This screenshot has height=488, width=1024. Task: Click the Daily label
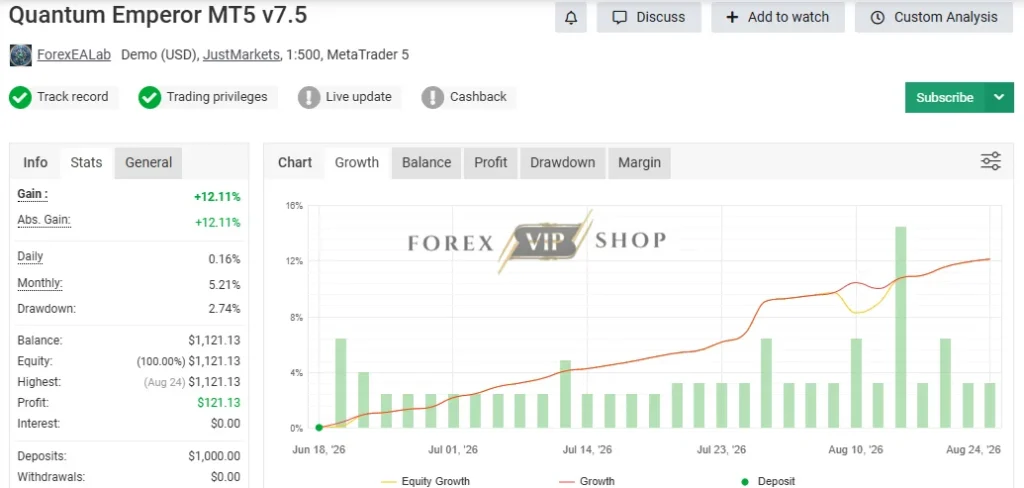[30, 256]
